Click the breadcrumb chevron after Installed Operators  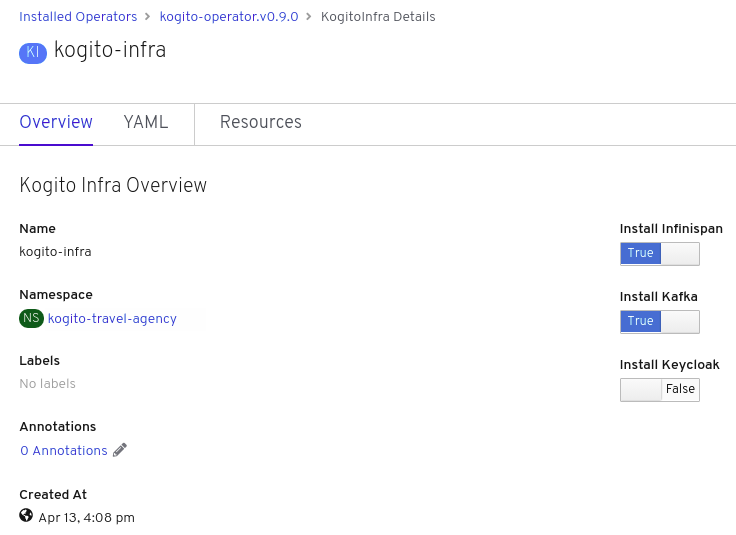148,17
